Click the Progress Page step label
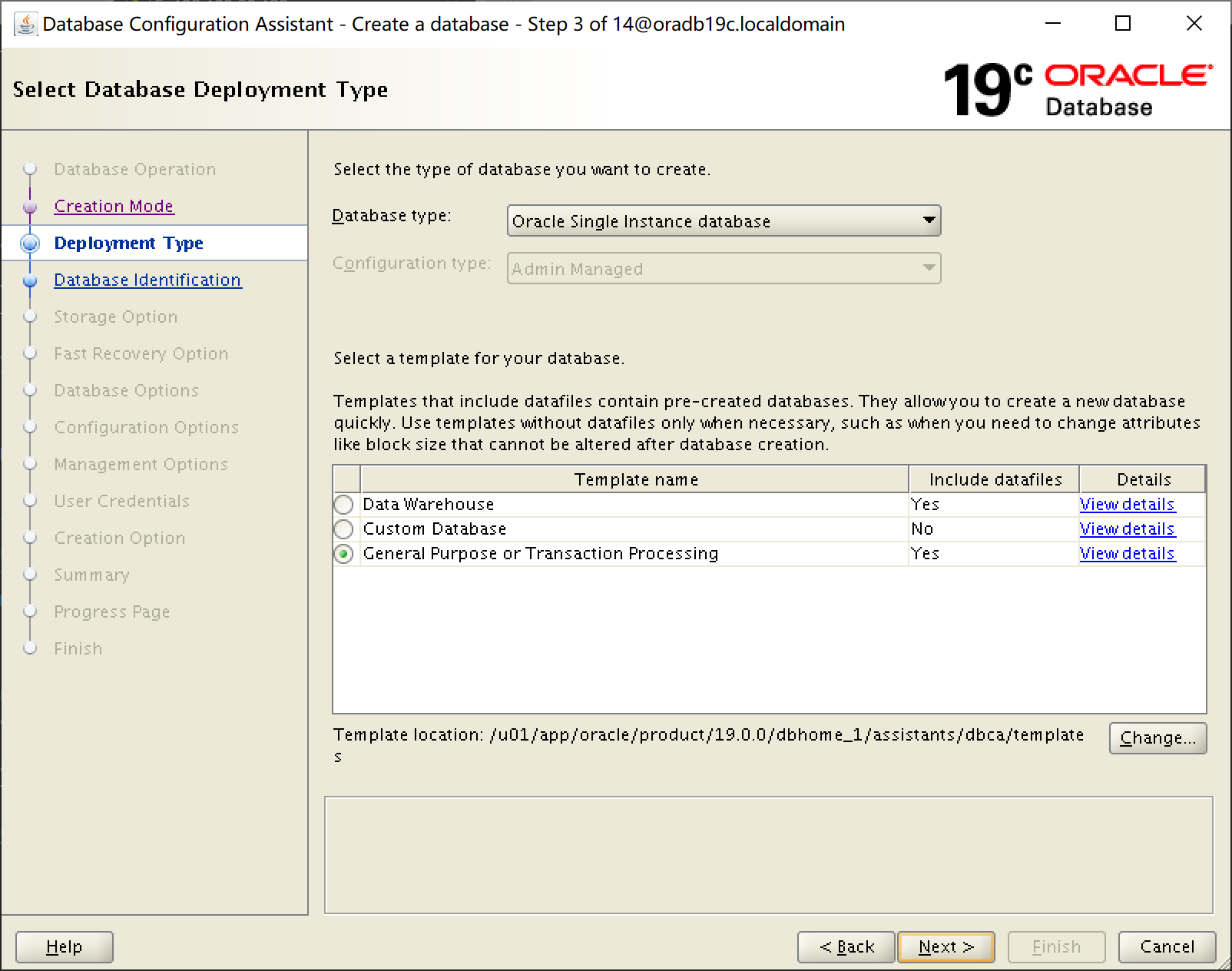 point(111,611)
